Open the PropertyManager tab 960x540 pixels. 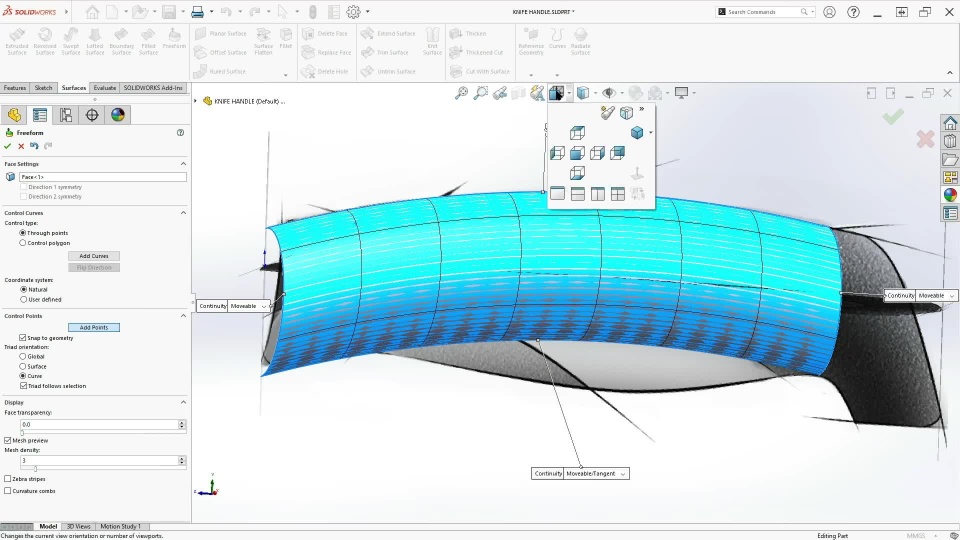click(x=40, y=115)
